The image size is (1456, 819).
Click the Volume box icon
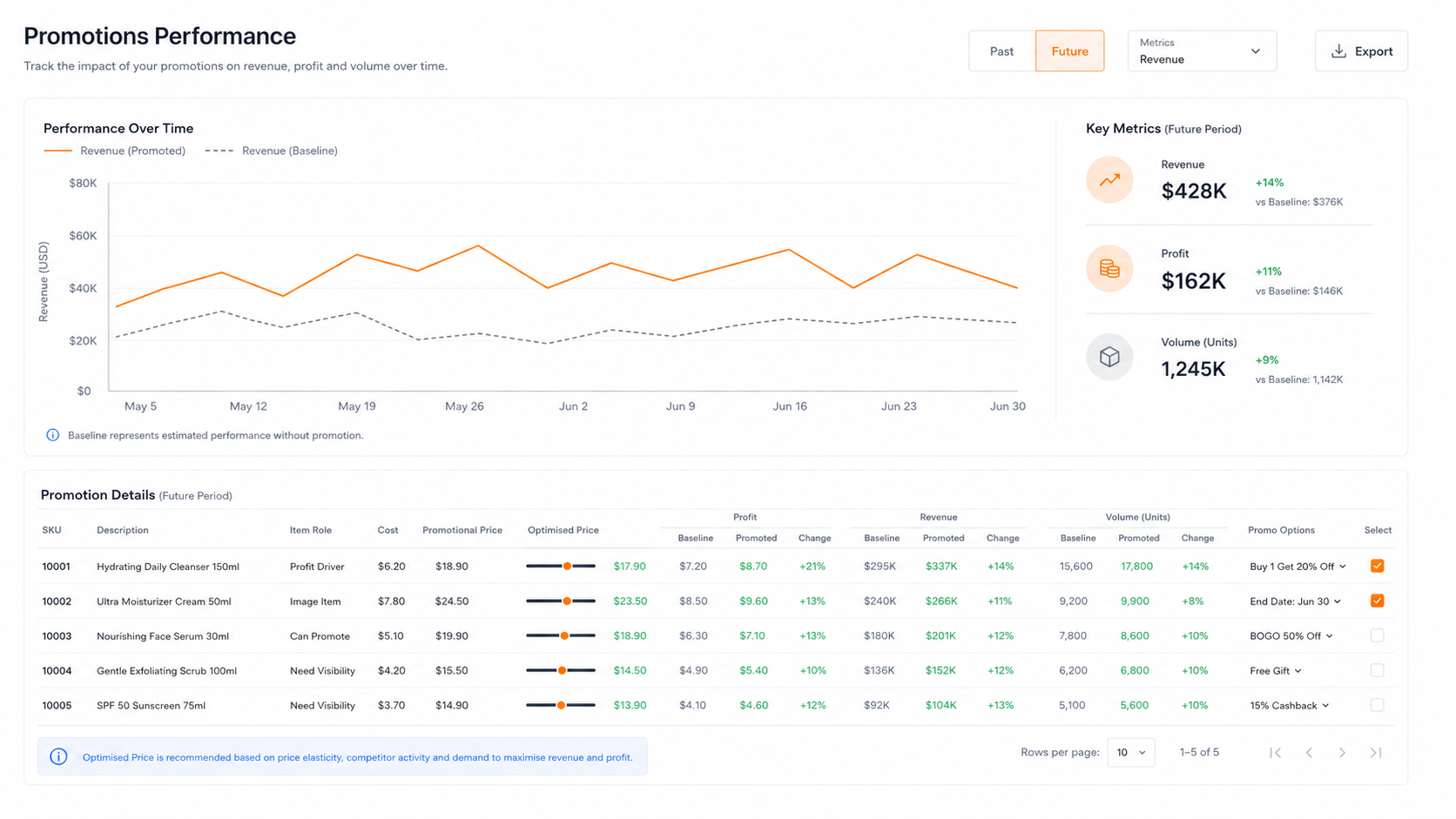[1109, 357]
